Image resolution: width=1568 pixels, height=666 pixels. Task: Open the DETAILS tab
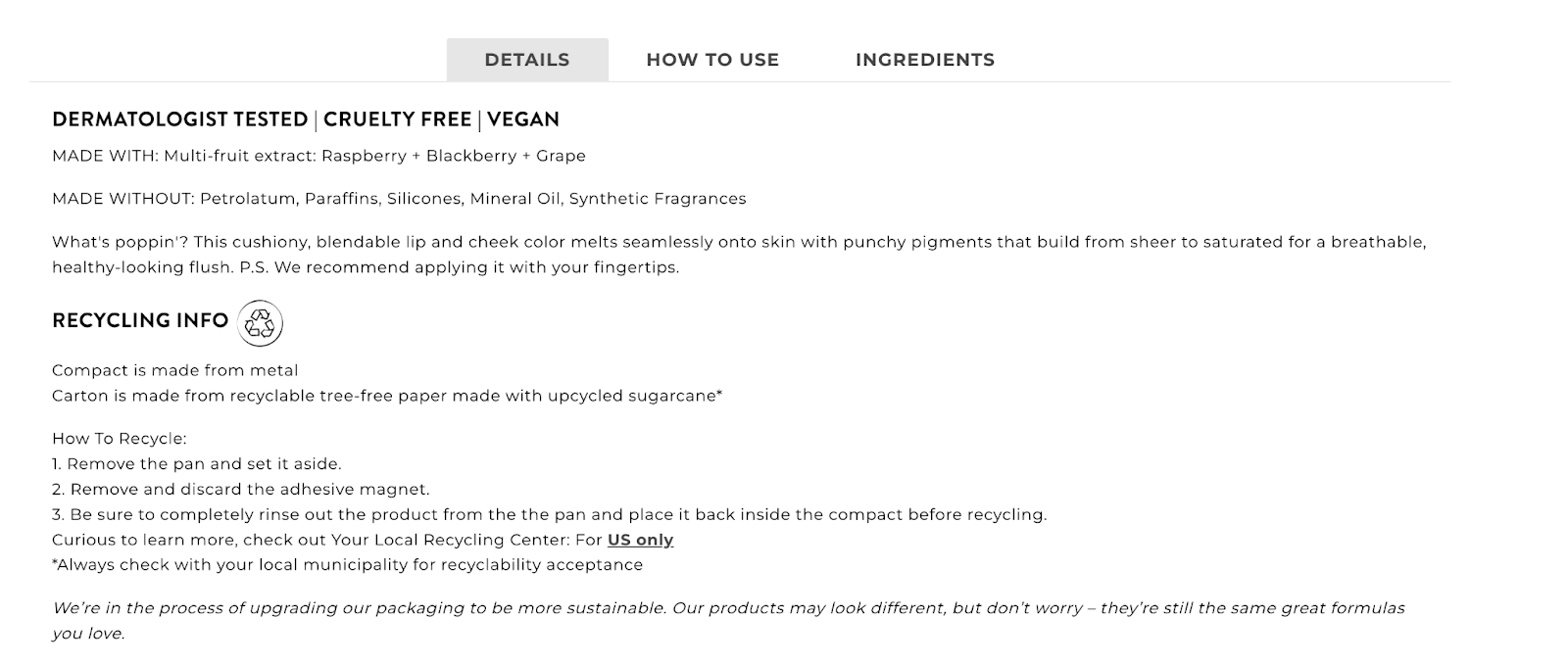point(526,60)
